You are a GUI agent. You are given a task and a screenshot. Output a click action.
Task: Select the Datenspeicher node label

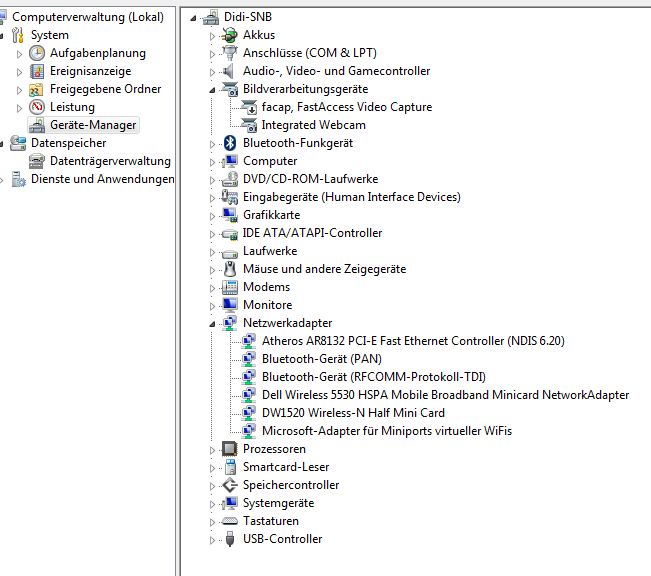tap(69, 143)
